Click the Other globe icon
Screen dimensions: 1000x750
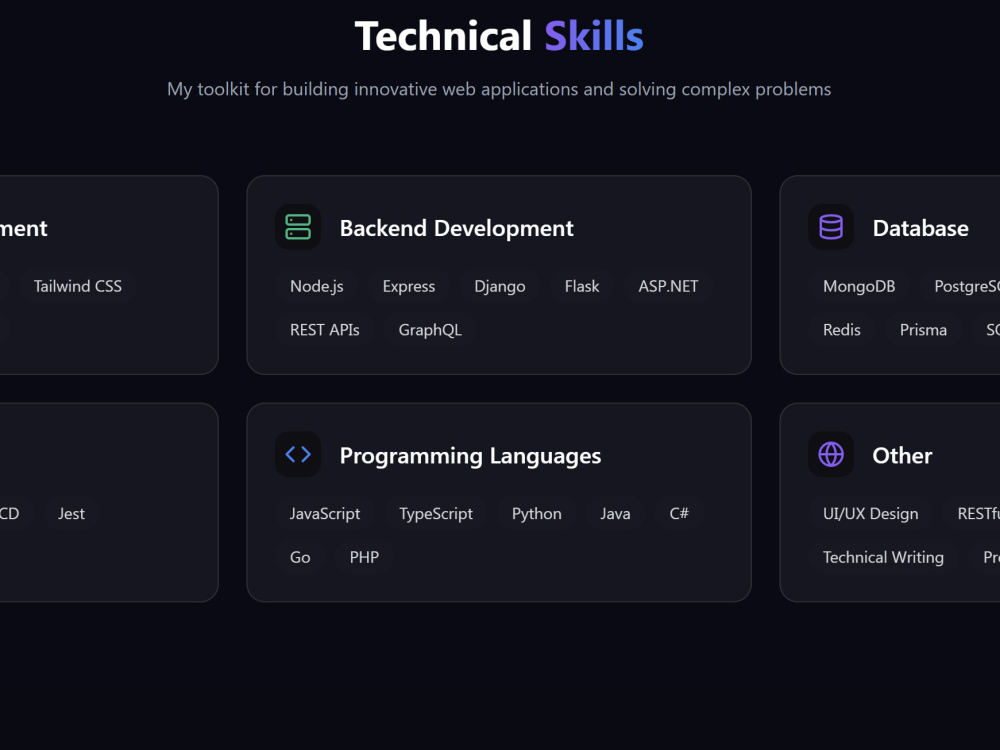point(831,454)
